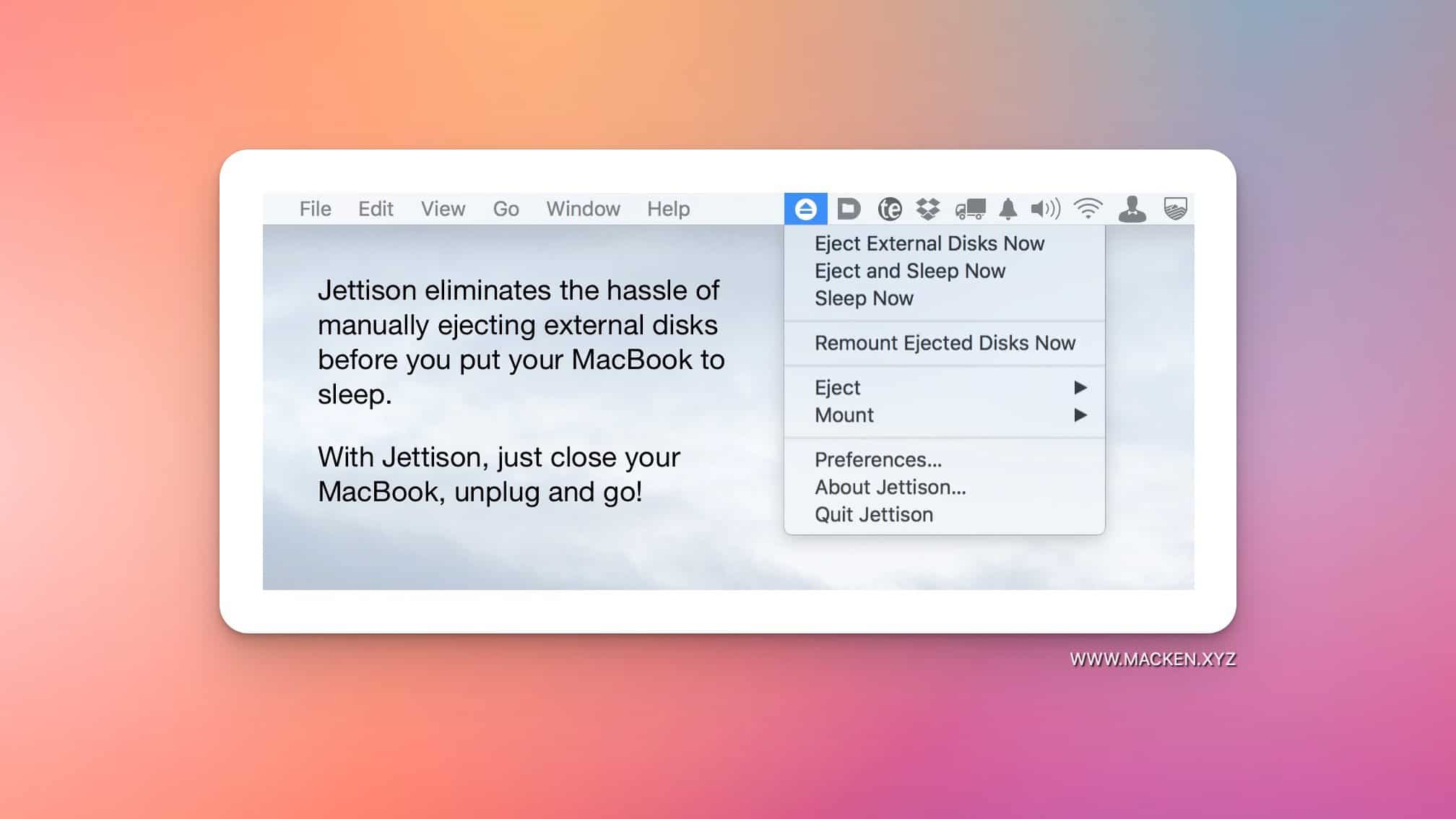Open the File menu
1456x819 pixels.
tap(316, 209)
